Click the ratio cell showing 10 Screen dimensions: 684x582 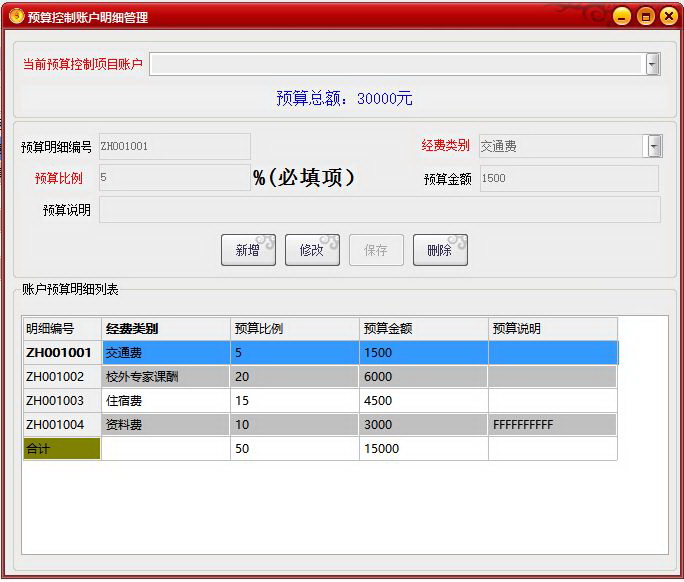[295, 425]
